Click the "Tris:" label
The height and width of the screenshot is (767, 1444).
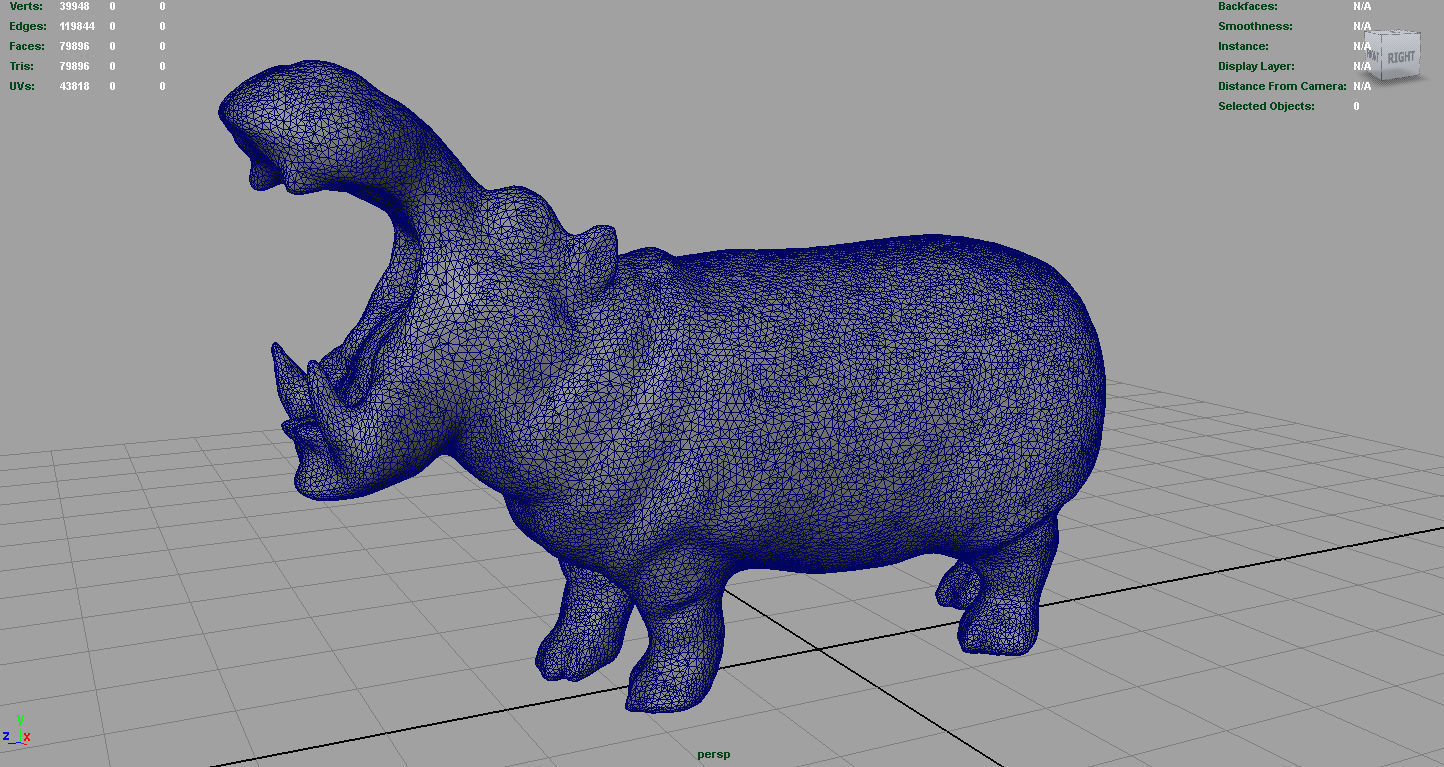click(21, 66)
